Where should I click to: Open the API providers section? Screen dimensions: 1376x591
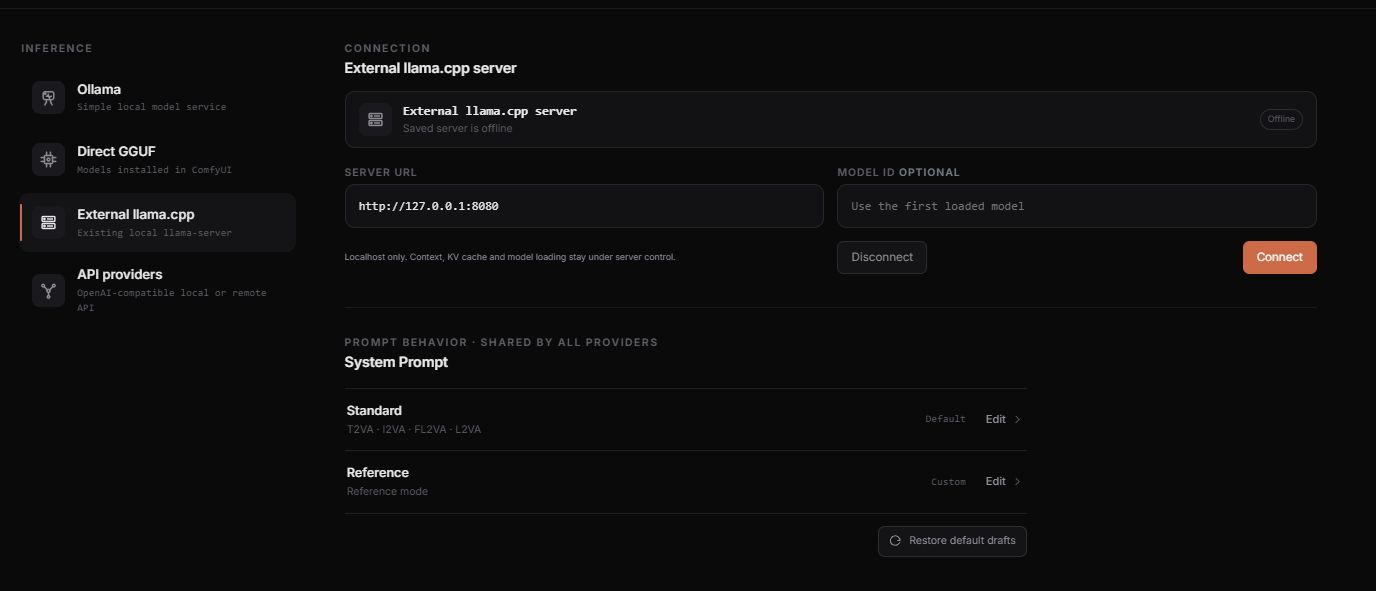click(x=158, y=290)
